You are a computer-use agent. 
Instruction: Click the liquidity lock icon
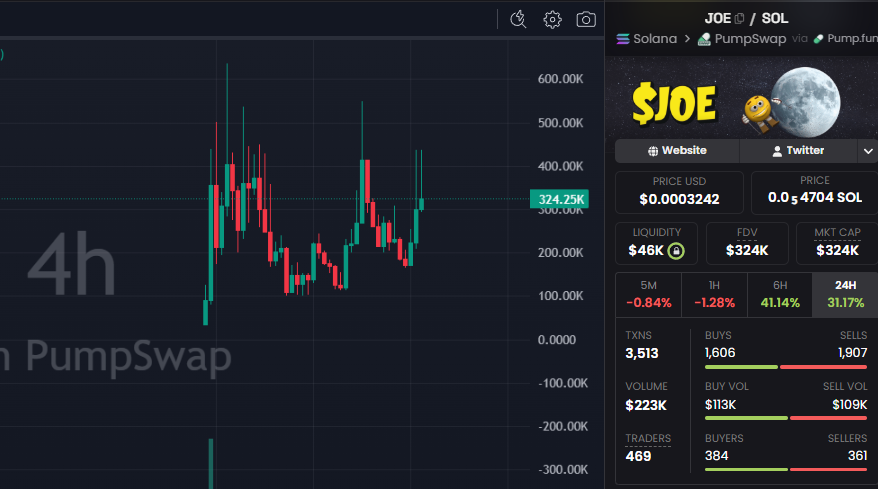pyautogui.click(x=676, y=250)
